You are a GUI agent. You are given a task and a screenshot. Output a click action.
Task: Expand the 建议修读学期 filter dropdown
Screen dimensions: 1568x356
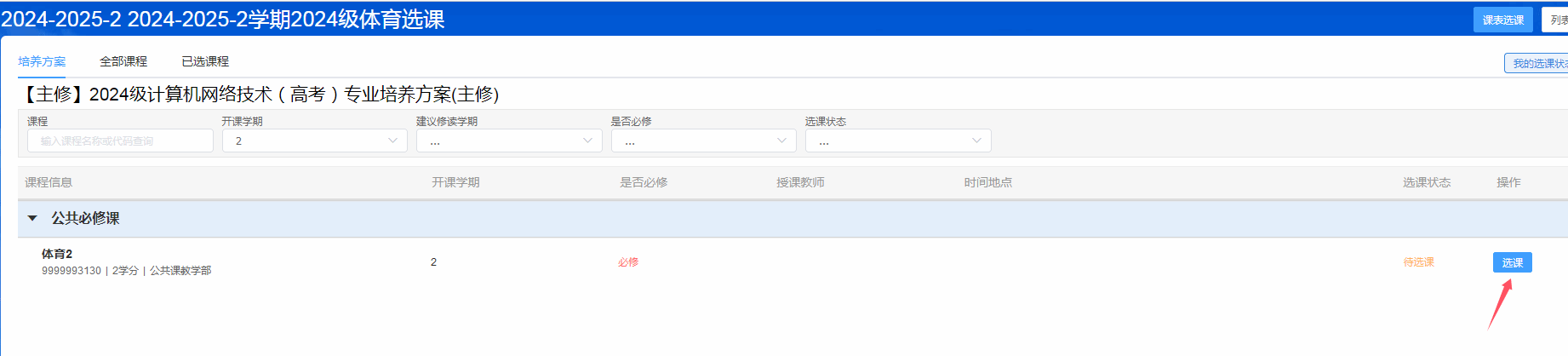(509, 141)
